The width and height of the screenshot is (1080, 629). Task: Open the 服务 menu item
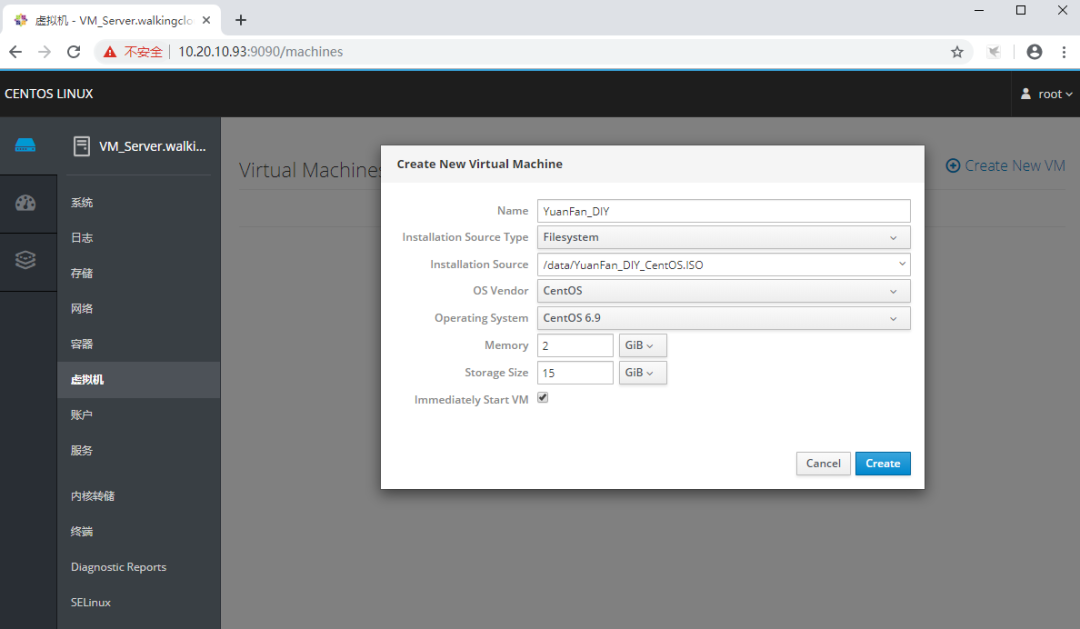[138, 451]
